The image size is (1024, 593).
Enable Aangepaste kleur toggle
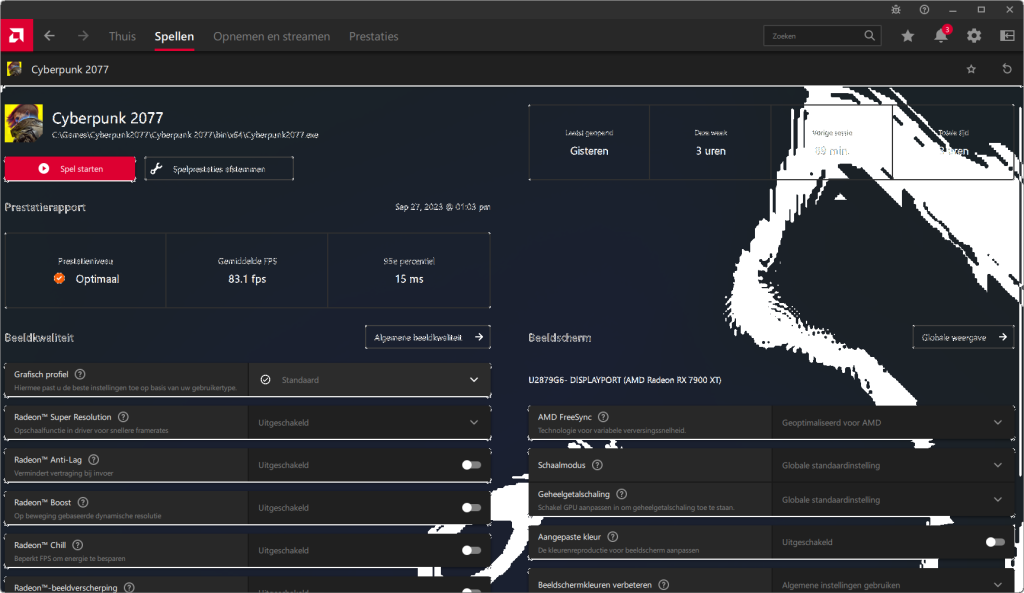pyautogui.click(x=995, y=542)
